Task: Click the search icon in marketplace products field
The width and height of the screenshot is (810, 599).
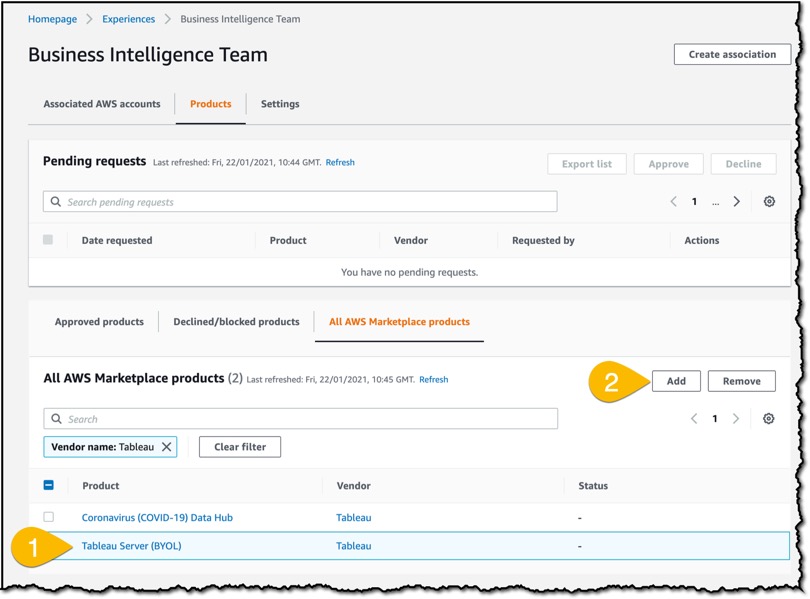Action: 56,419
